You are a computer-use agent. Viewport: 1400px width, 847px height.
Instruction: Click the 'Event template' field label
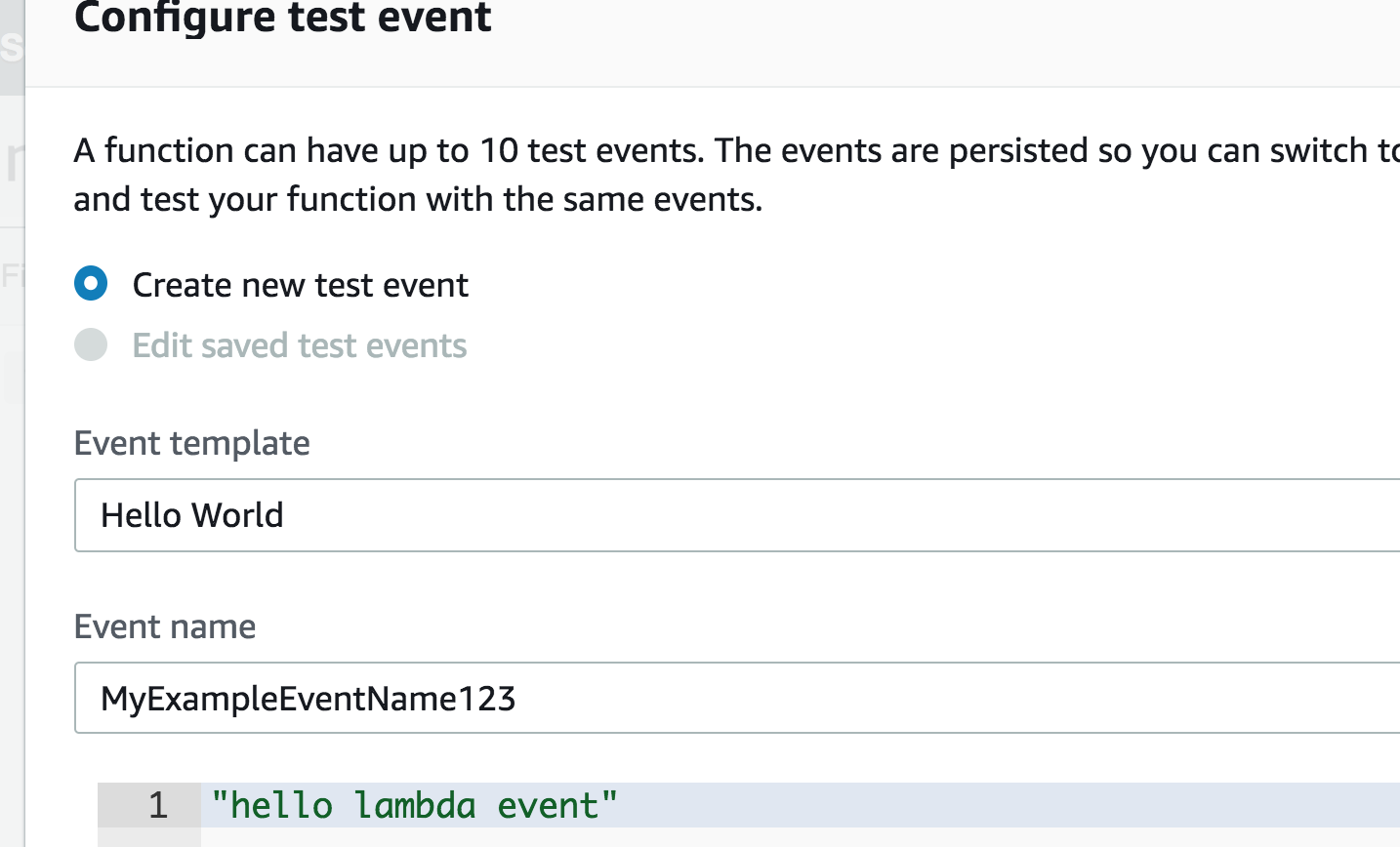(191, 443)
